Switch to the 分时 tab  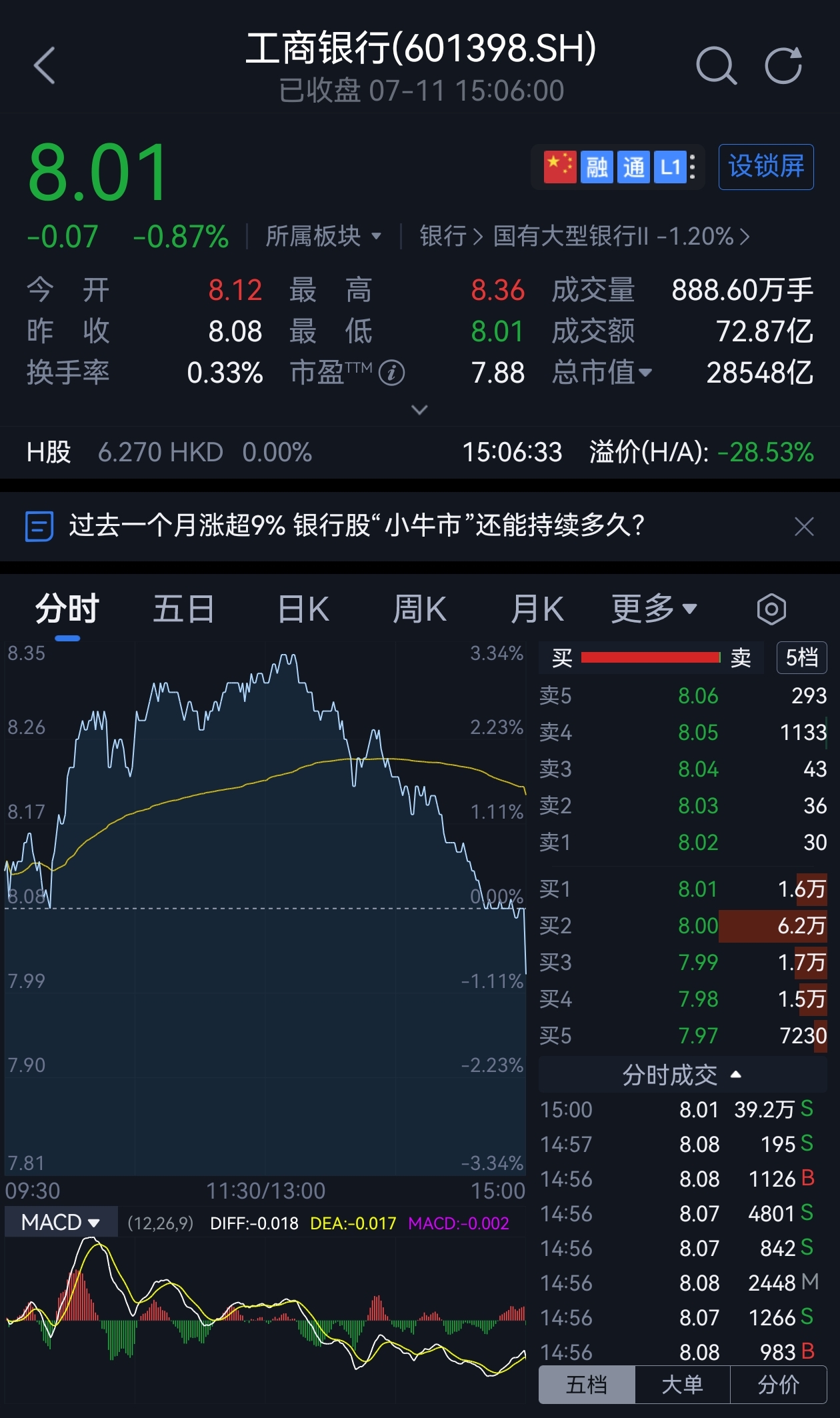pos(67,609)
